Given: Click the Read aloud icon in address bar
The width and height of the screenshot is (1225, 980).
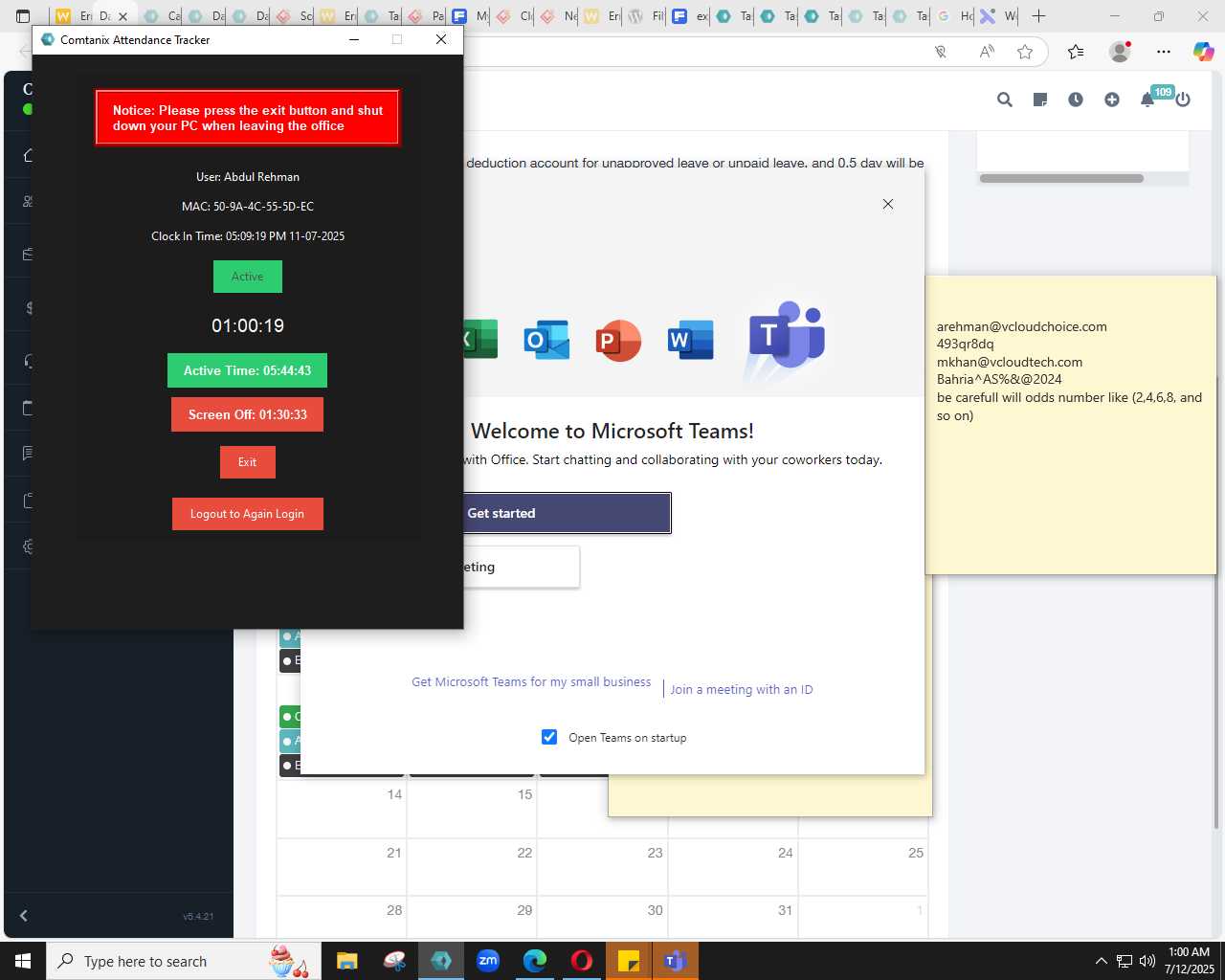Looking at the screenshot, I should [987, 52].
